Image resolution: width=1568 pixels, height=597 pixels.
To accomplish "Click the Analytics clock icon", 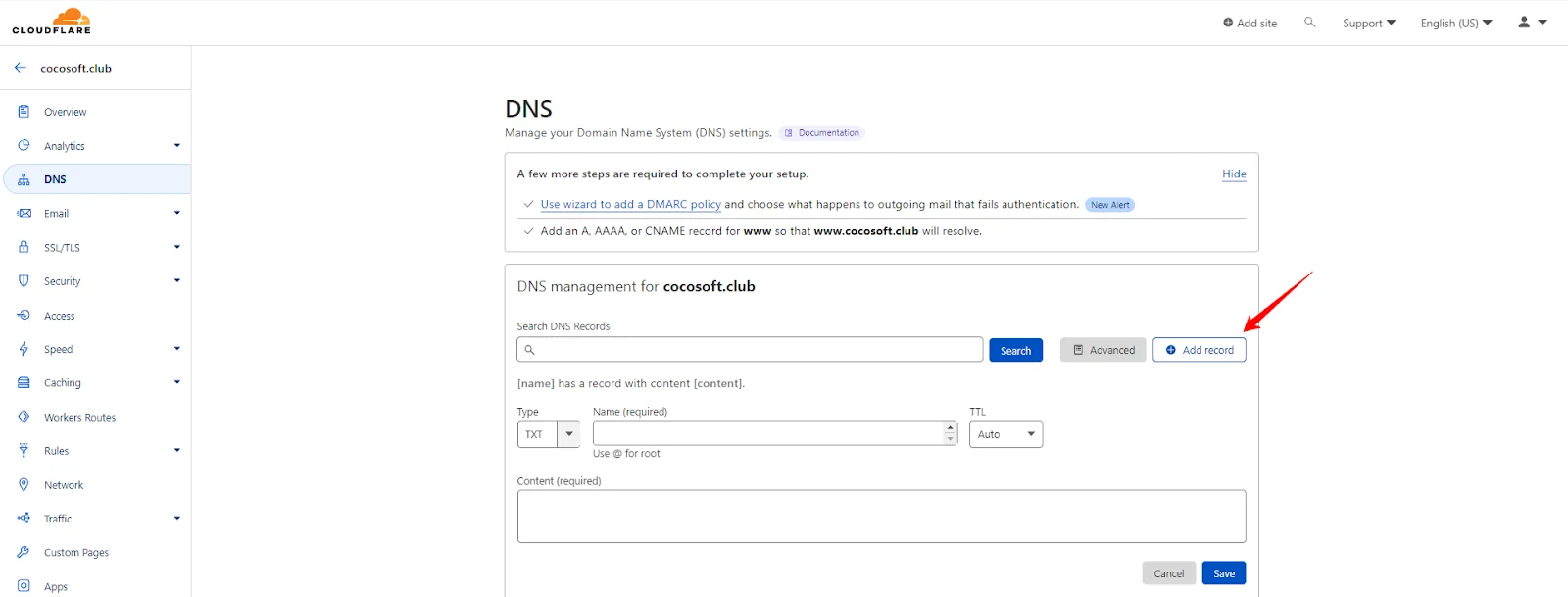I will [24, 145].
